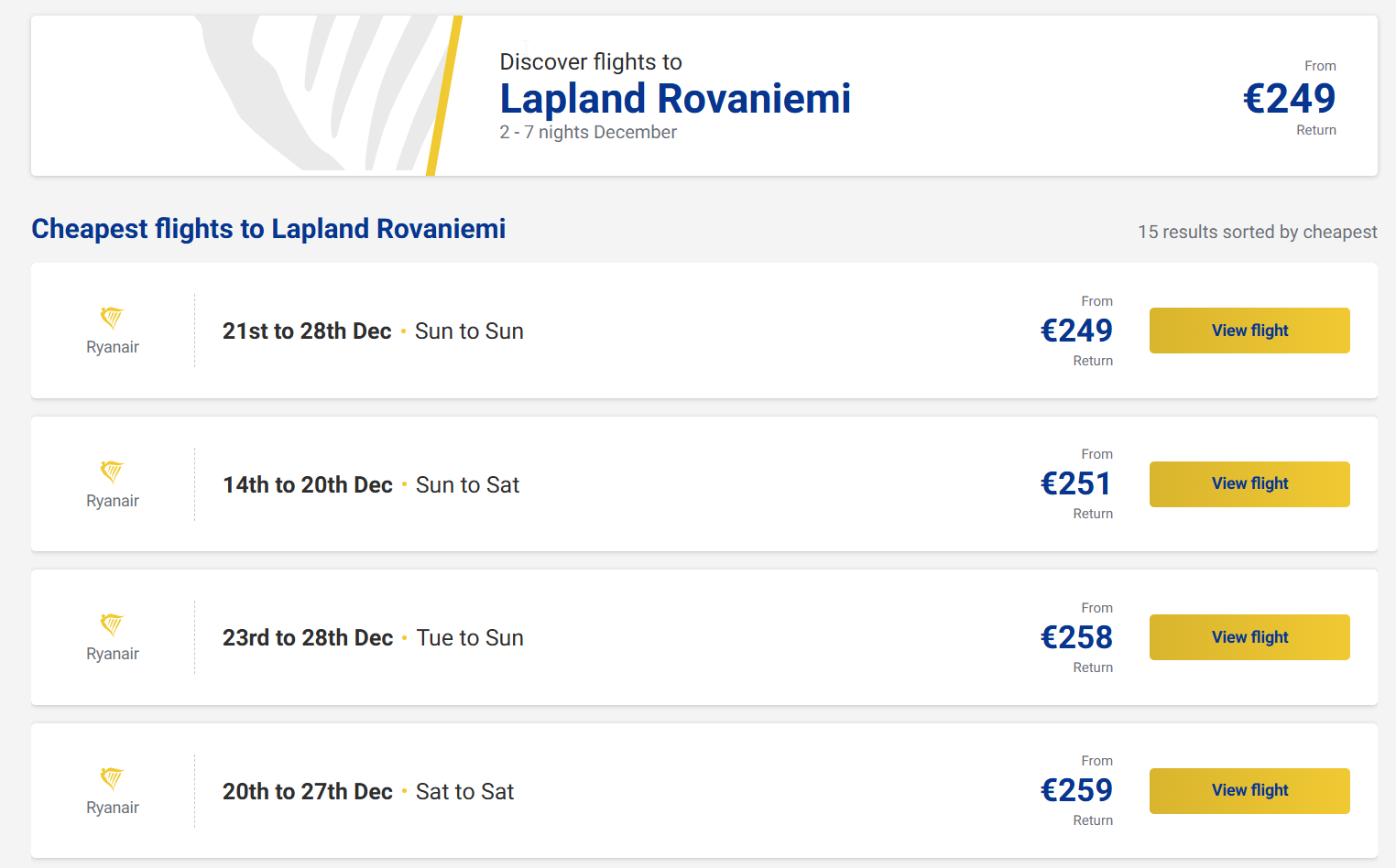Click the €249 price in top banner
Screen dimensions: 1396x868
(x=1289, y=98)
